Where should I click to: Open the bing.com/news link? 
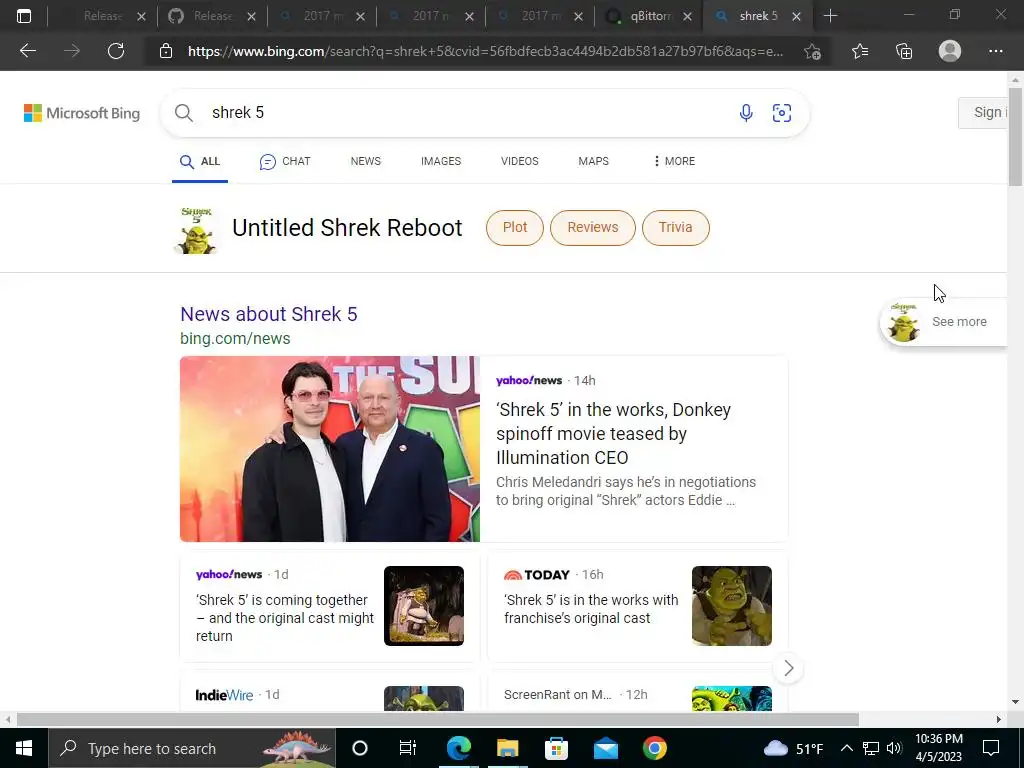click(x=235, y=338)
